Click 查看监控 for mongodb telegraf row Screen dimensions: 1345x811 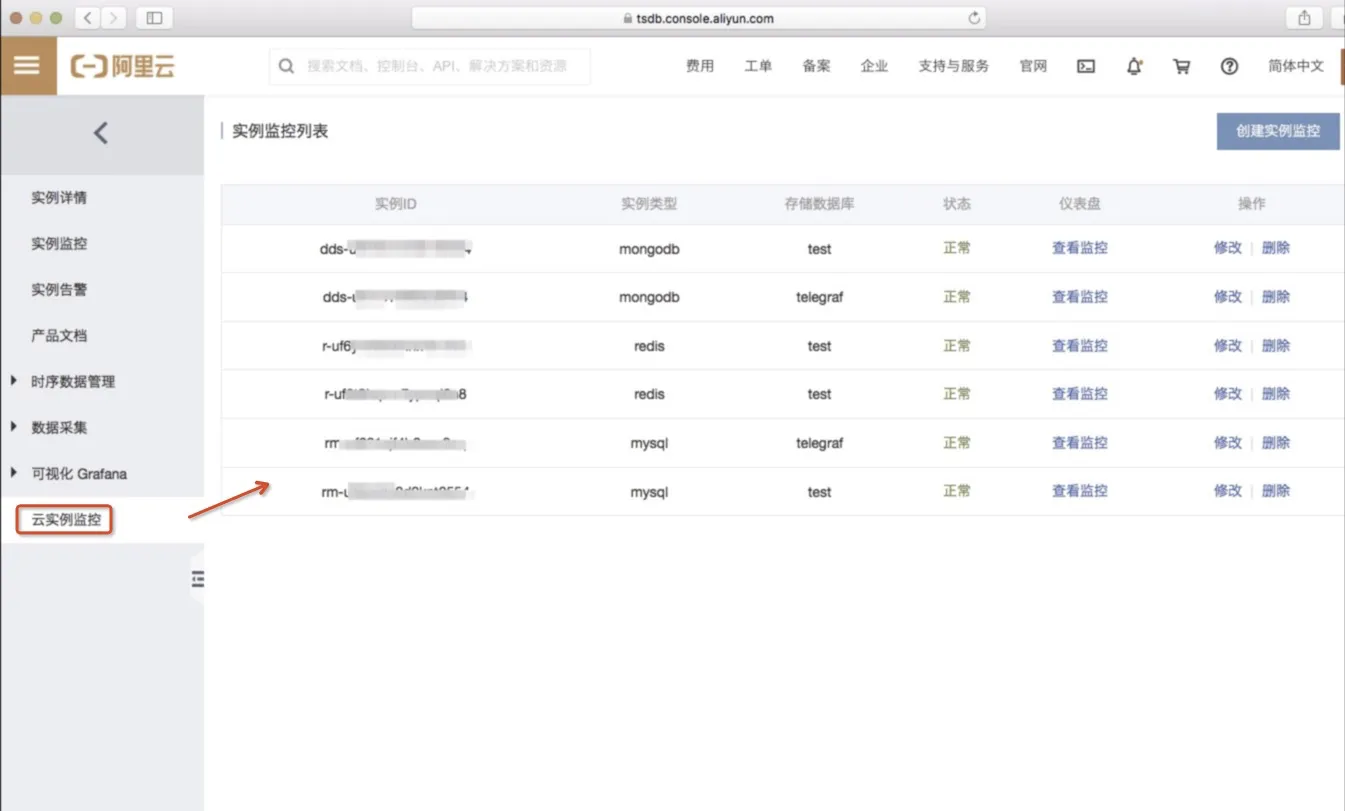pyautogui.click(x=1080, y=297)
